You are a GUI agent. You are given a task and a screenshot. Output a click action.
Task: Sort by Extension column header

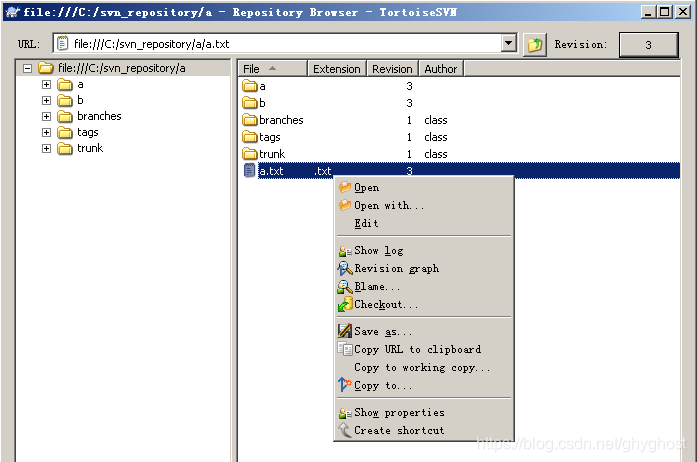coord(337,69)
